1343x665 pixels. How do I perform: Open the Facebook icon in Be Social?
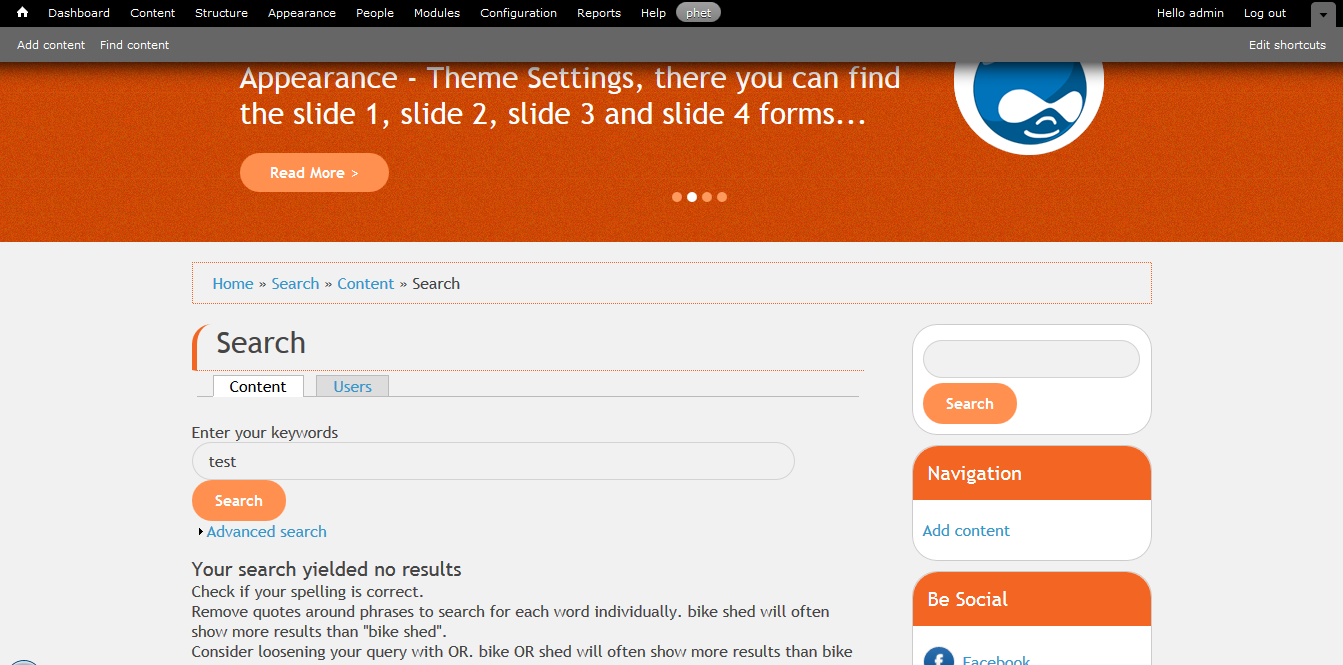click(x=938, y=657)
